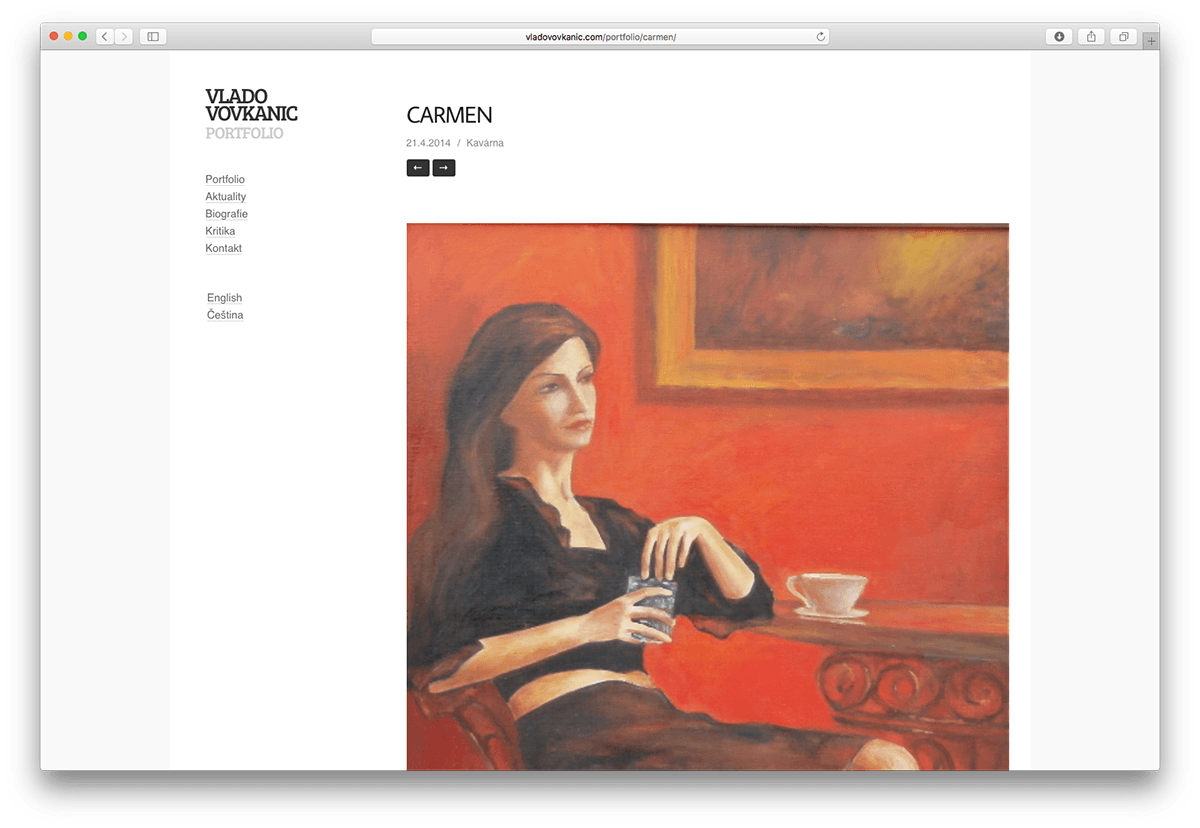
Task: Click the Kavárna category link
Action: pos(485,143)
